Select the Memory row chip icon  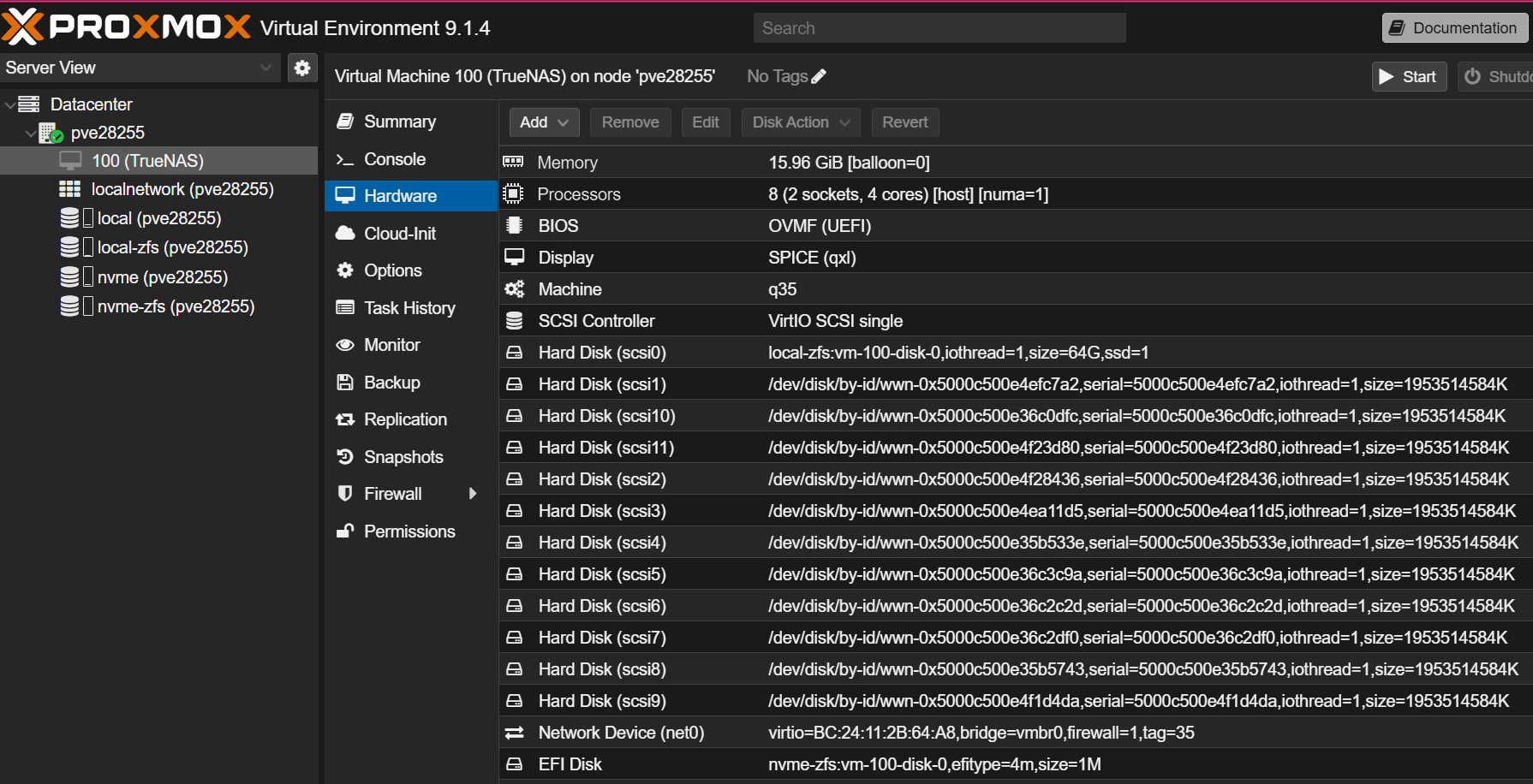pos(514,162)
